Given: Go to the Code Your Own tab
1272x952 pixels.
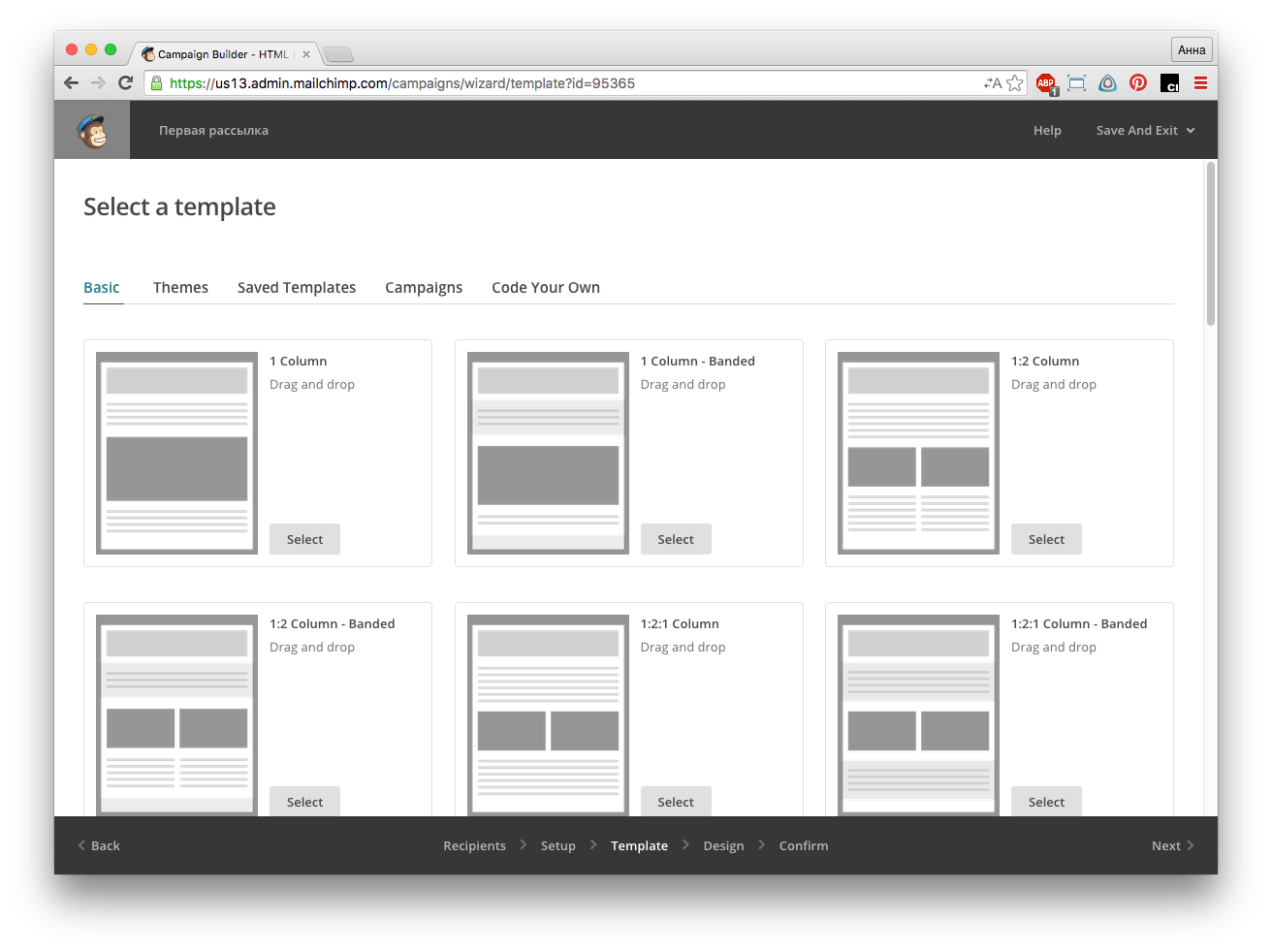Looking at the screenshot, I should point(546,288).
